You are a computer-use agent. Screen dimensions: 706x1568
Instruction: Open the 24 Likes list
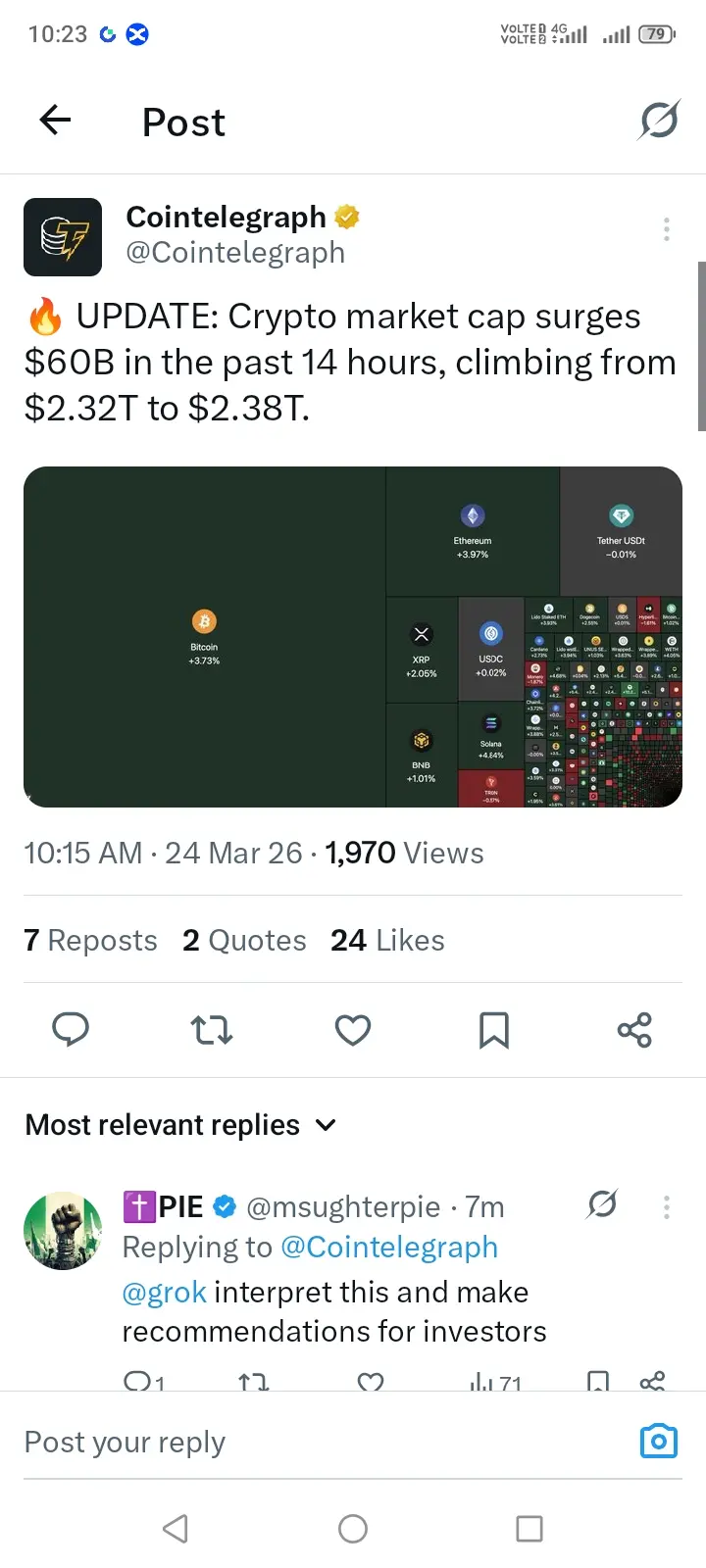click(x=387, y=940)
